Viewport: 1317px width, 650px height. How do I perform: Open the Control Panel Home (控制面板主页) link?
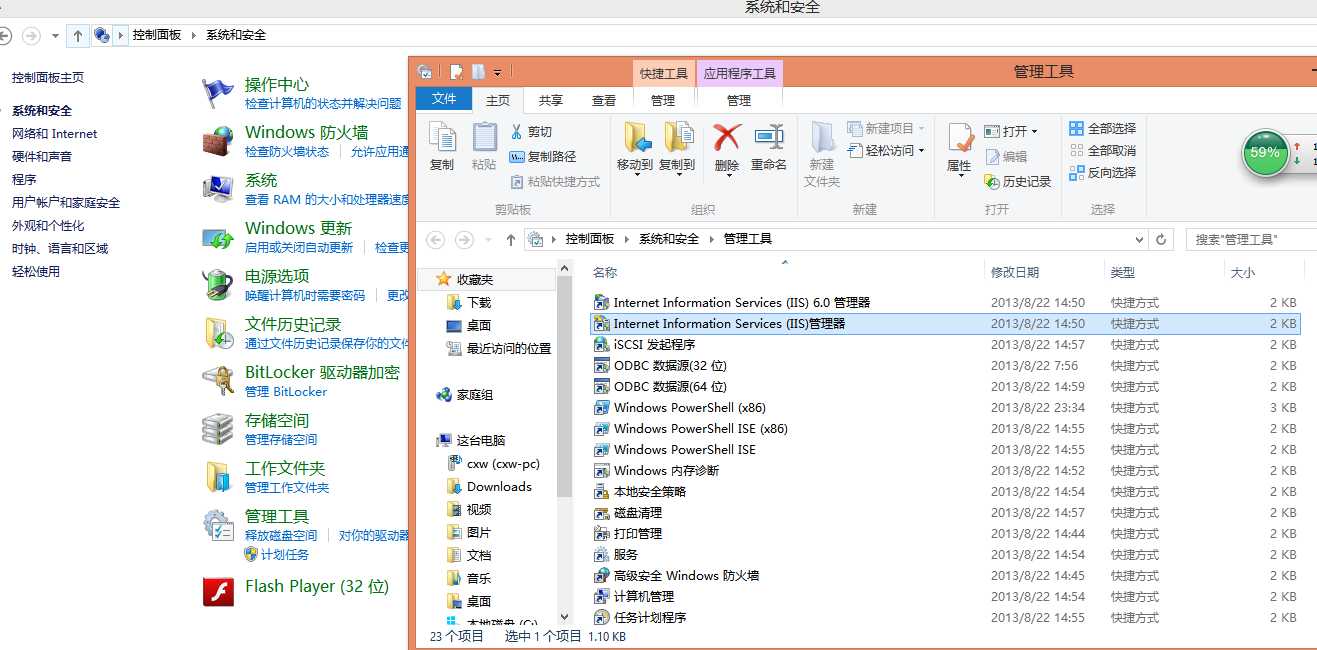[x=48, y=78]
